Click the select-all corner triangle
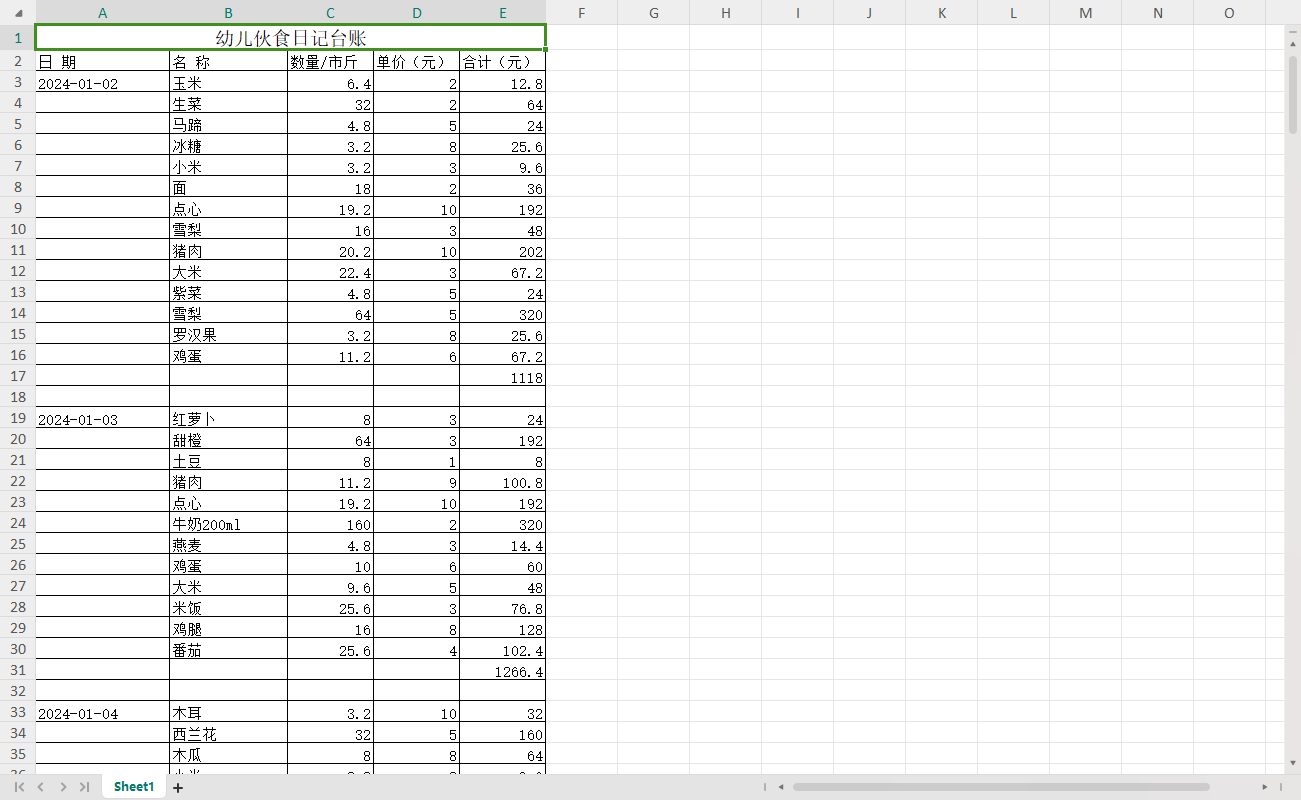The width and height of the screenshot is (1301, 800). [x=18, y=13]
